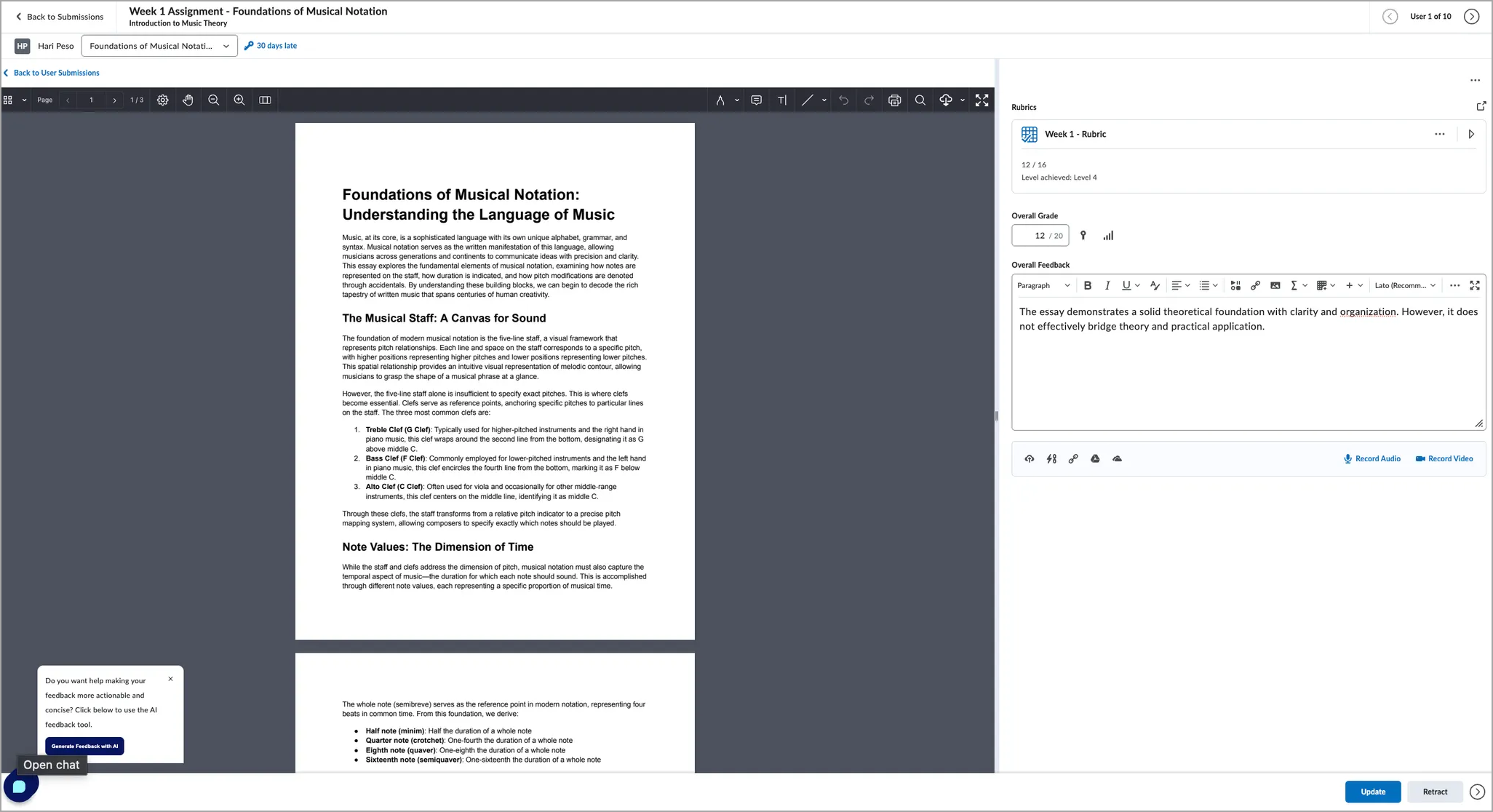Image resolution: width=1493 pixels, height=812 pixels.
Task: Go Back to User Submissions
Action: click(x=56, y=73)
